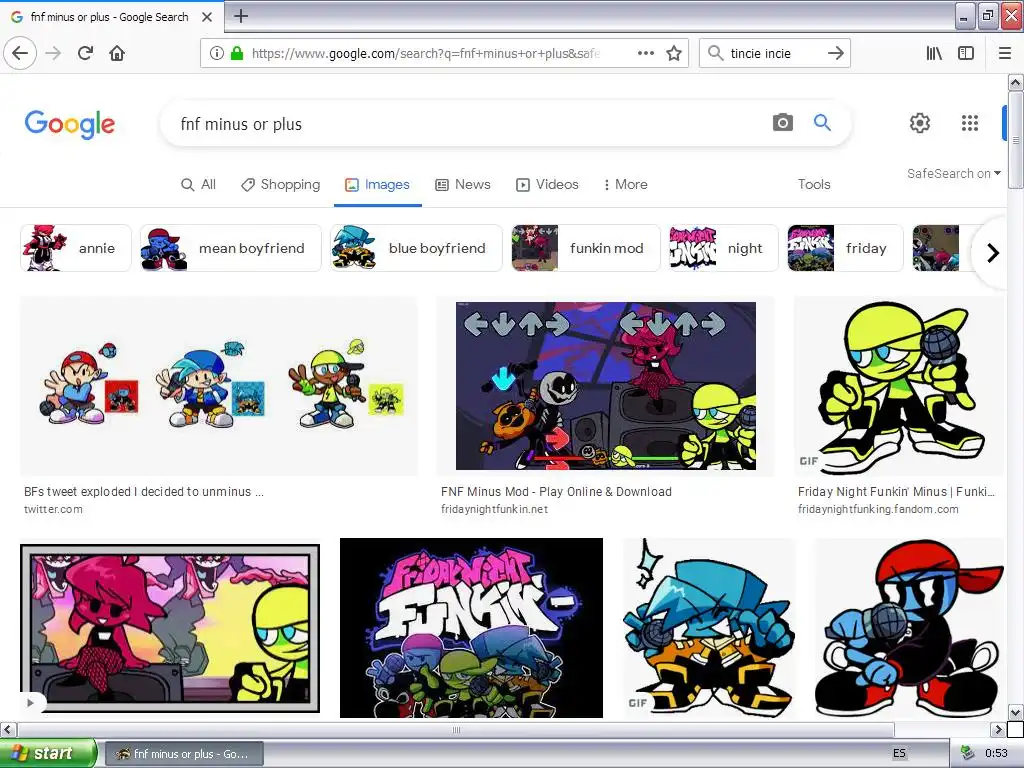Select the Images tab
This screenshot has height=768, width=1024.
pos(377,184)
